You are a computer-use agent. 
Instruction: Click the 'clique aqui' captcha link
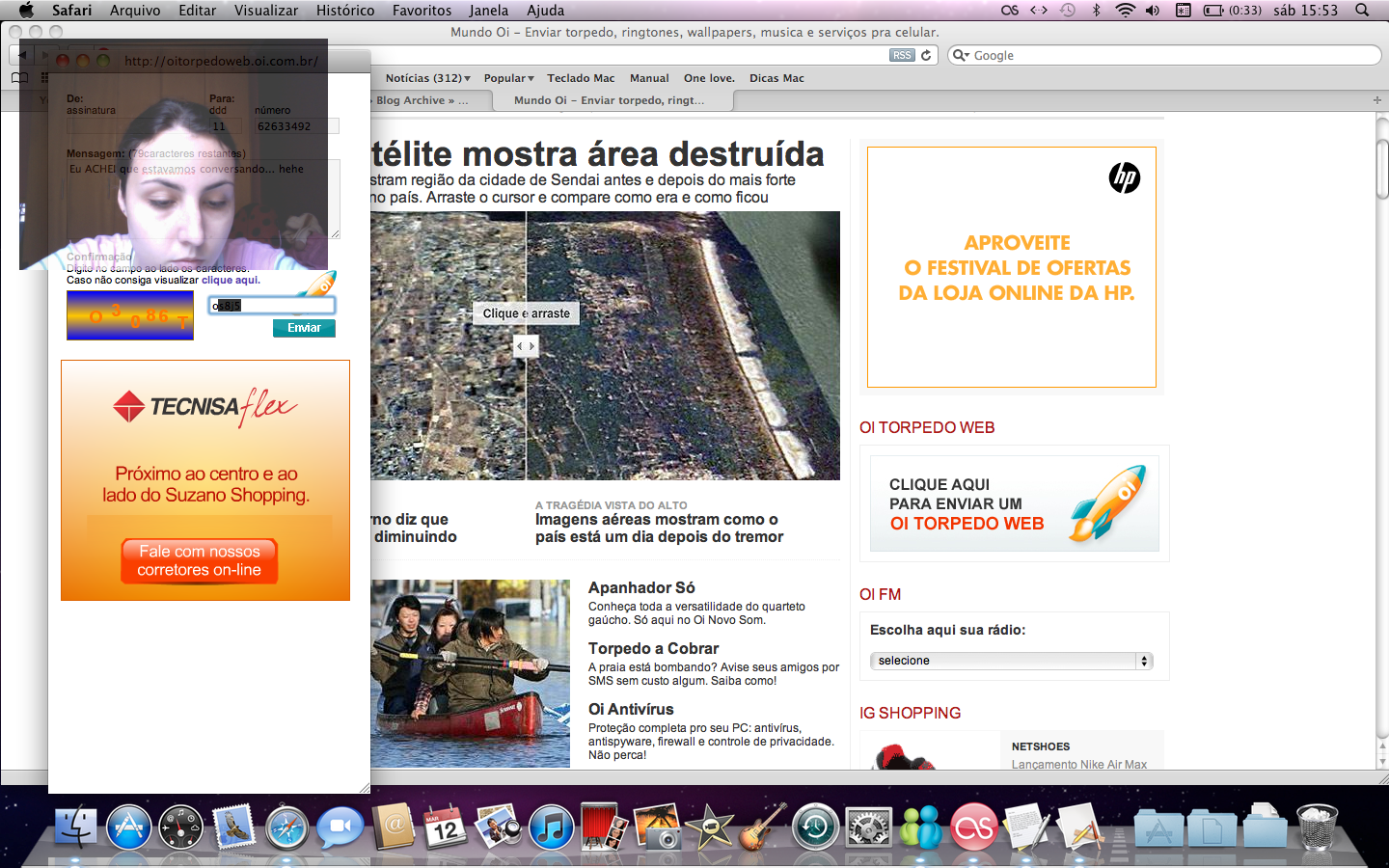click(230, 280)
